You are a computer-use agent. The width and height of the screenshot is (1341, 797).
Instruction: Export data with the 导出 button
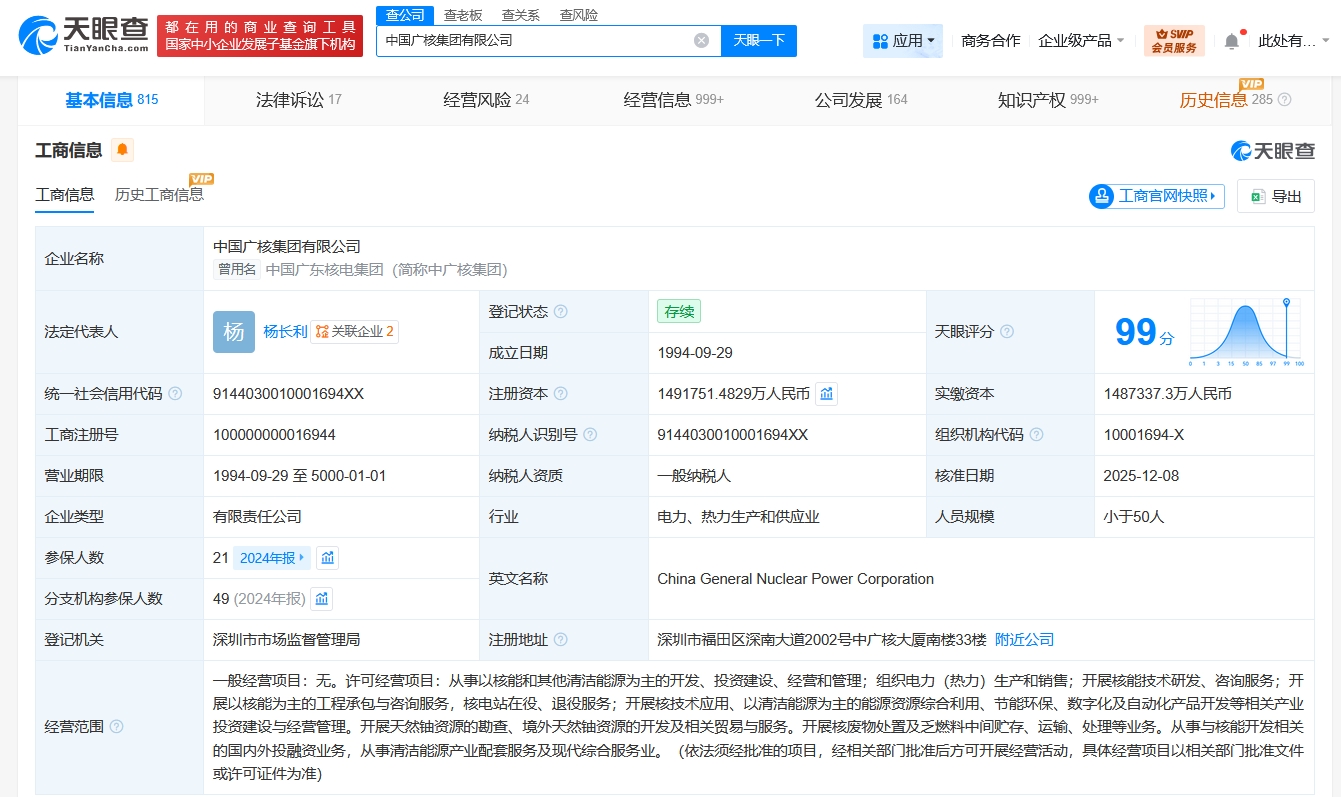(x=1276, y=197)
